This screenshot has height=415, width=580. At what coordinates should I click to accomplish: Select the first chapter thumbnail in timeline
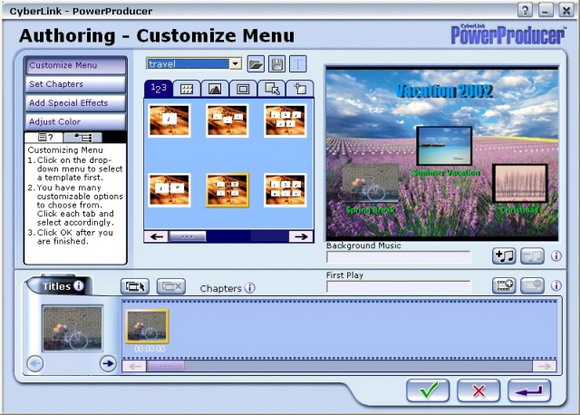click(x=147, y=327)
